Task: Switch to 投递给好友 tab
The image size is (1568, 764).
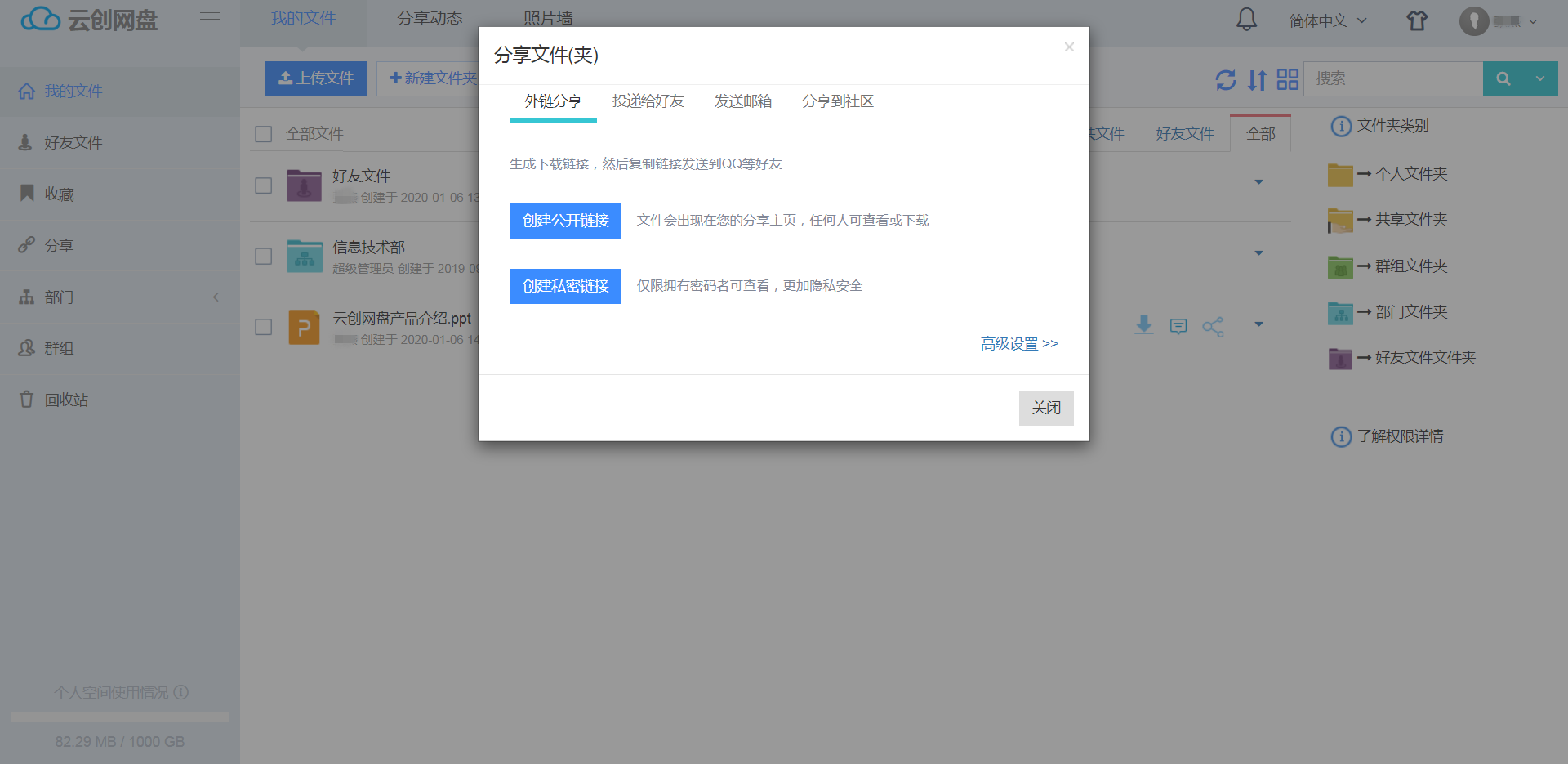Action: pos(648,101)
